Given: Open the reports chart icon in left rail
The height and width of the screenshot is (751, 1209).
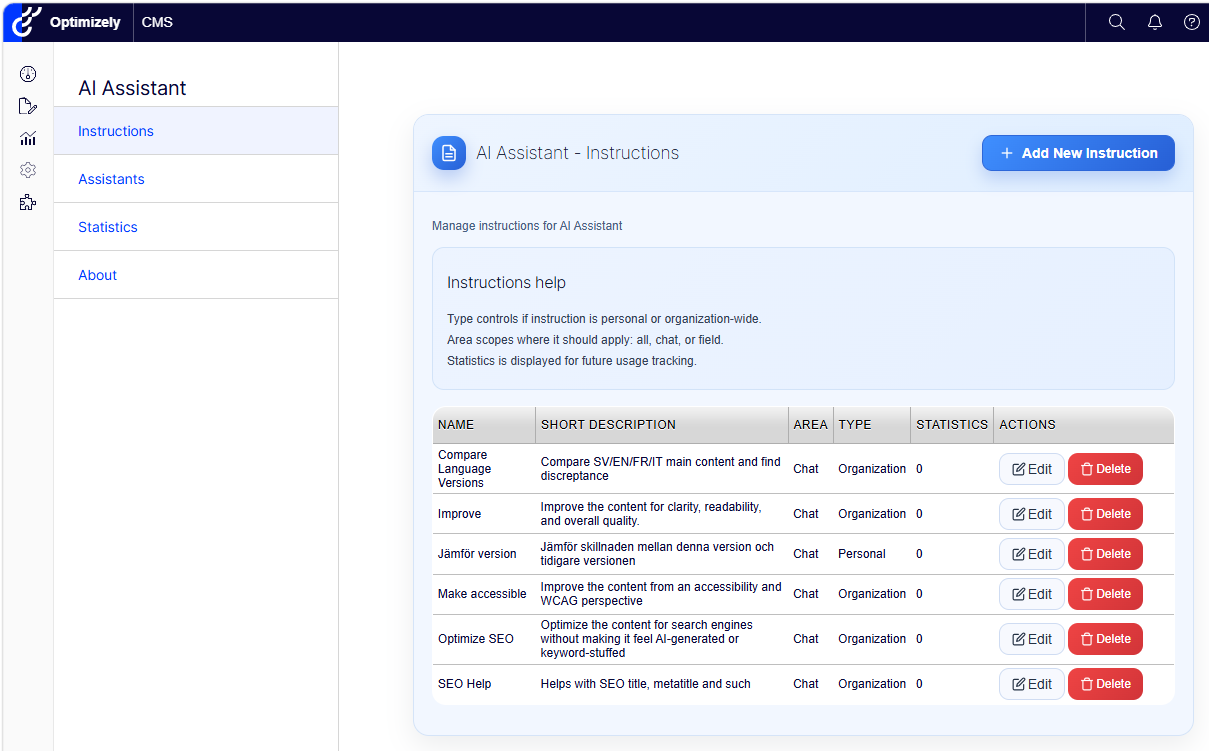Looking at the screenshot, I should coord(28,138).
